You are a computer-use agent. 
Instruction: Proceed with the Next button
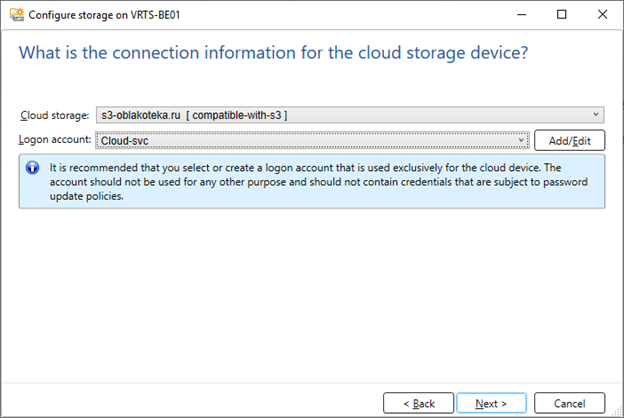click(491, 403)
